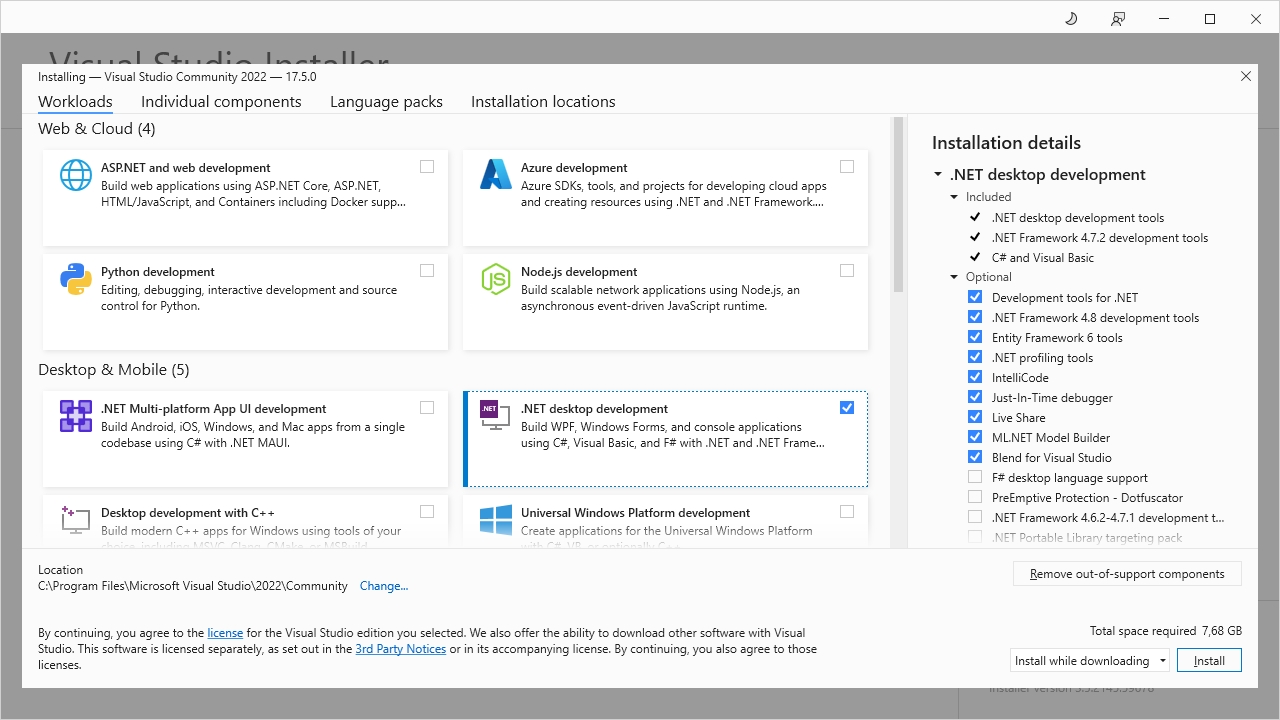Check the Azure development workload

(x=847, y=167)
